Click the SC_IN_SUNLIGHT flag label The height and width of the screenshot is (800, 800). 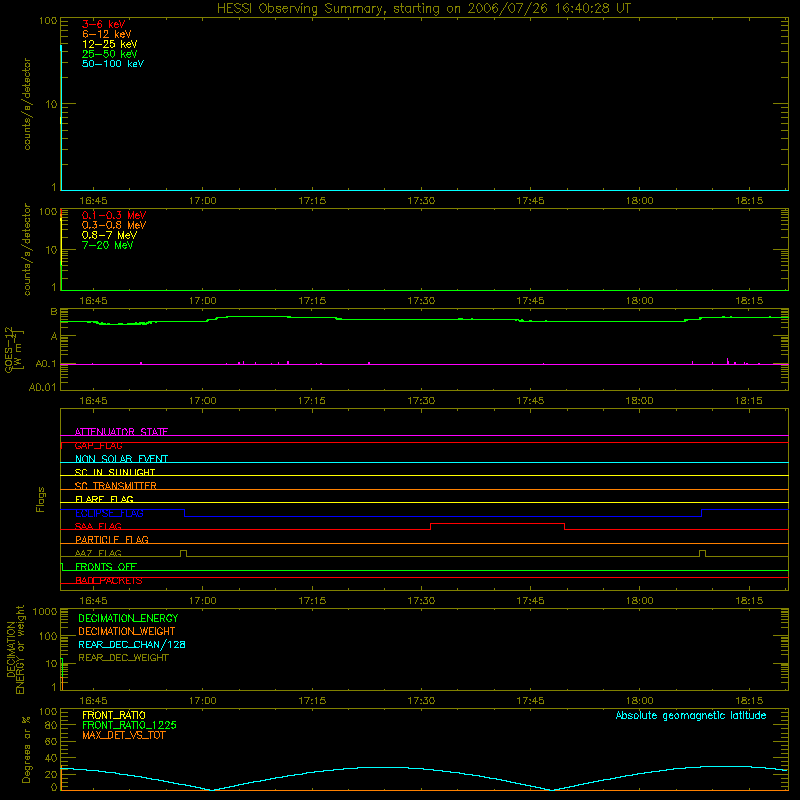pyautogui.click(x=115, y=472)
